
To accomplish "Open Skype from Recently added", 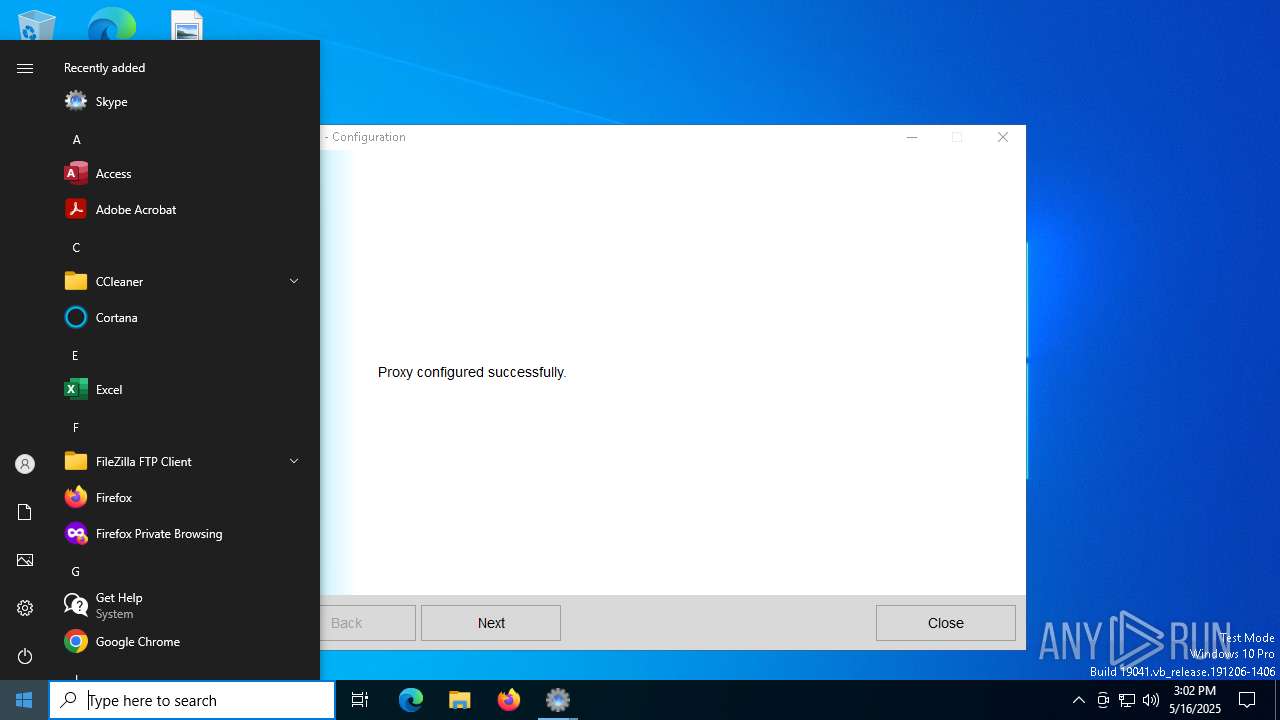I will click(184, 102).
